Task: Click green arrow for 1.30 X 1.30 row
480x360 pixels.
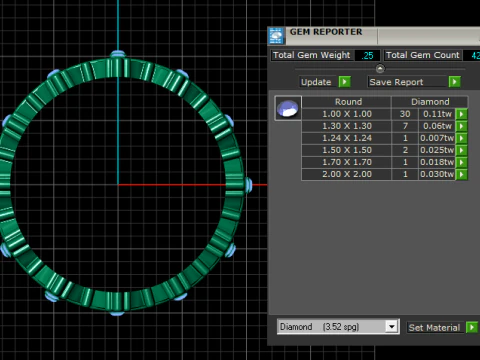Action: point(462,126)
